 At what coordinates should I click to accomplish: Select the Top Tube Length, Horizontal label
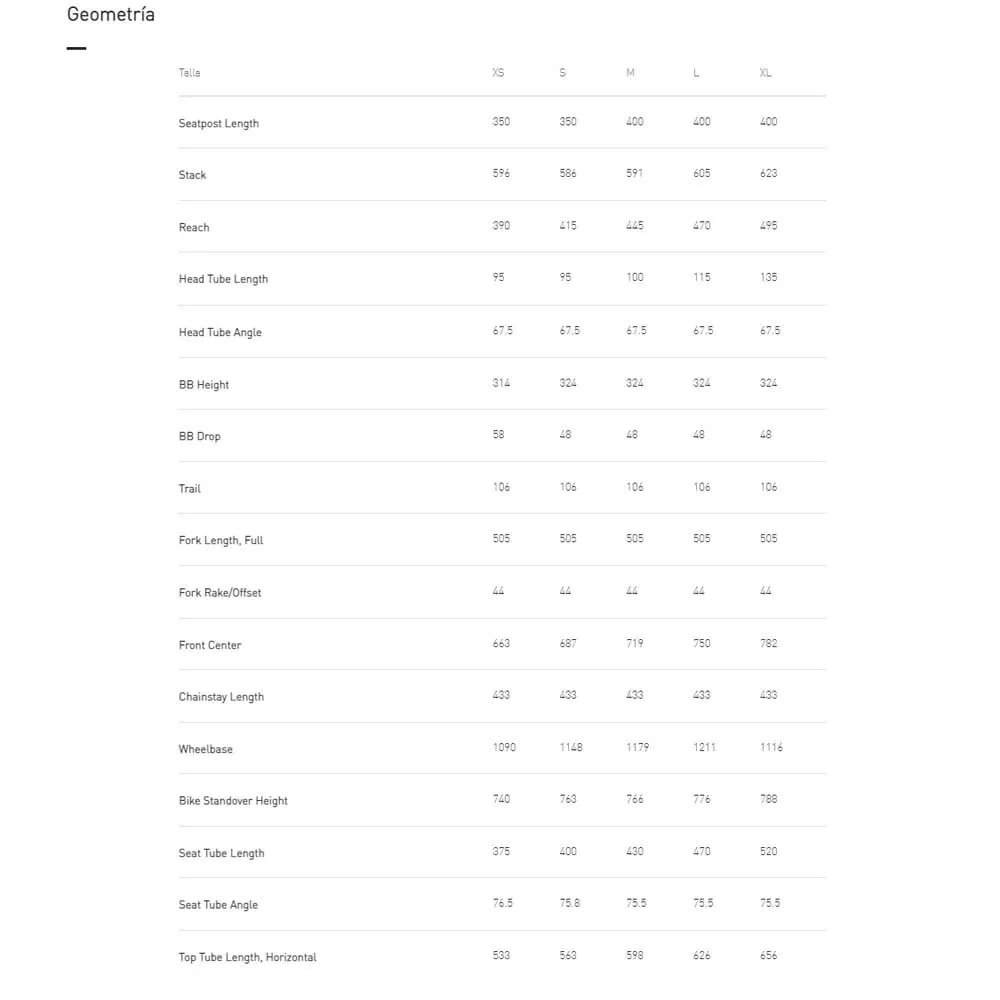tap(247, 957)
